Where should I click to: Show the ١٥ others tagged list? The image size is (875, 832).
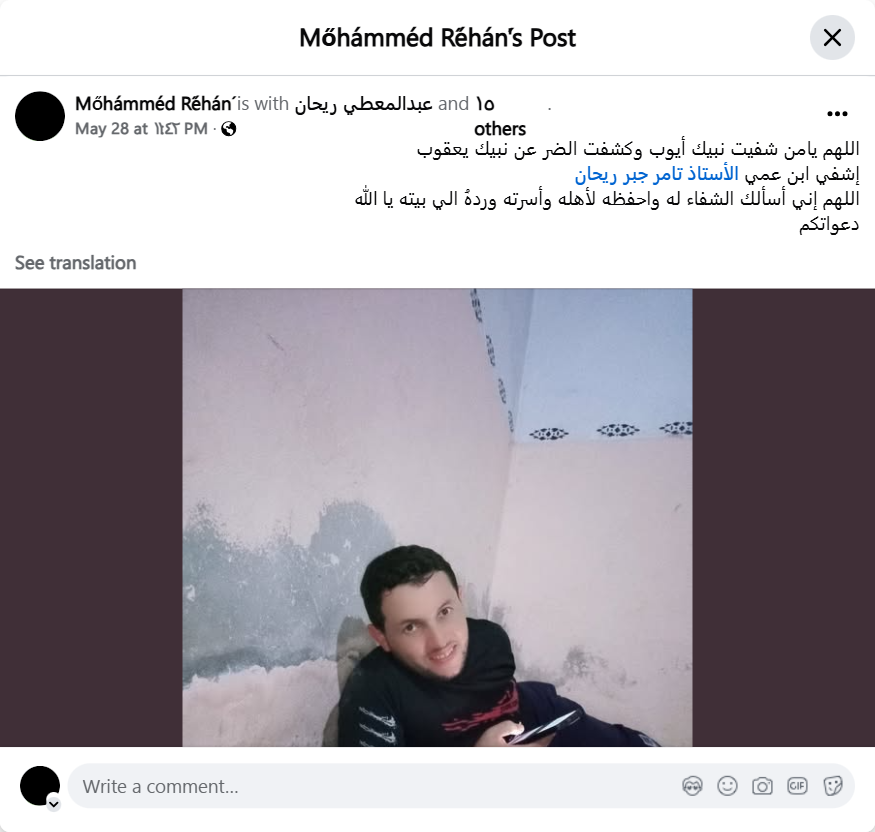click(x=500, y=117)
